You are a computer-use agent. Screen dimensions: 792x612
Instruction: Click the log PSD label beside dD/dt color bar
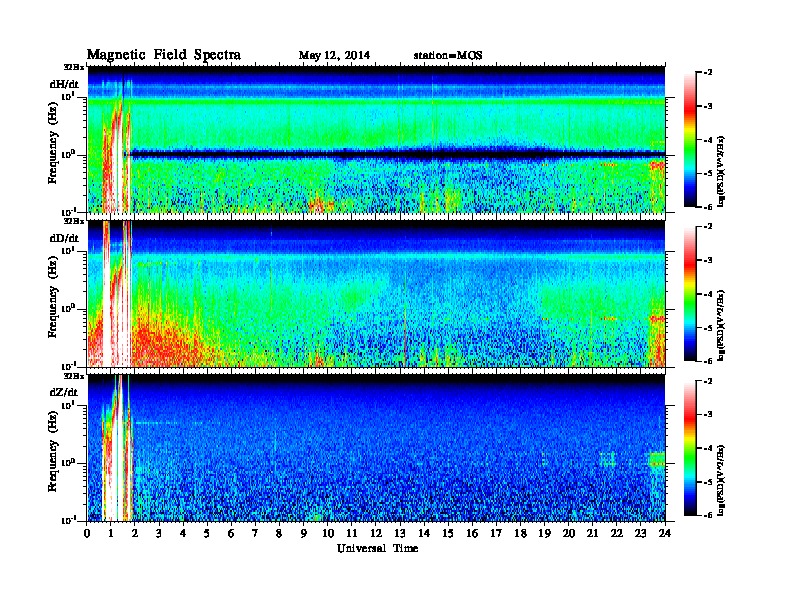(x=722, y=325)
